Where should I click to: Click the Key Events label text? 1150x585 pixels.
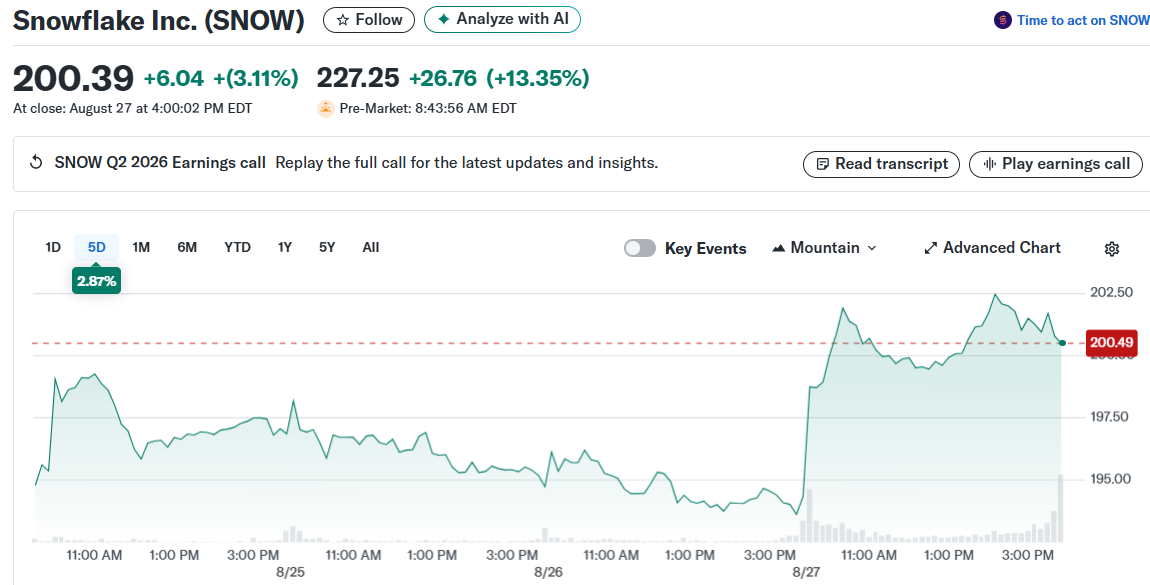[706, 249]
